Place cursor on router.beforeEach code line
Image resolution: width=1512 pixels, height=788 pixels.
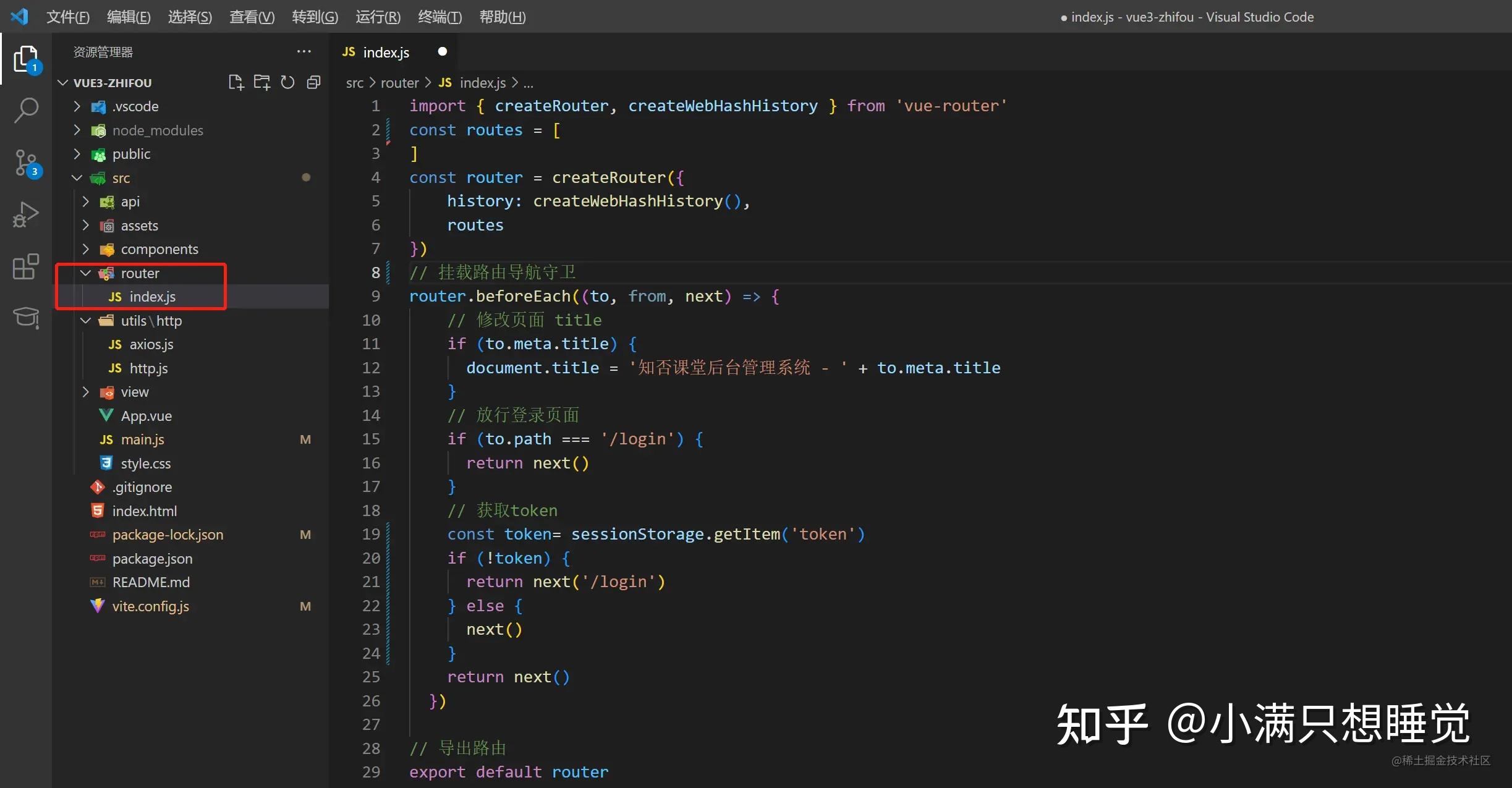pos(594,297)
